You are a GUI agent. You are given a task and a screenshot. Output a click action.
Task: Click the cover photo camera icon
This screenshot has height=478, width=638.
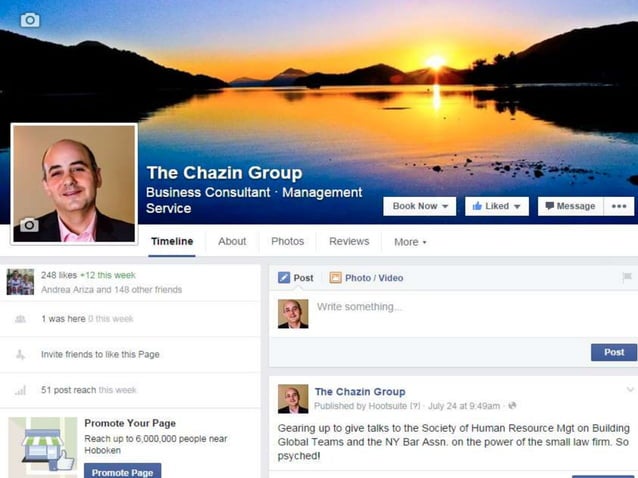(30, 20)
